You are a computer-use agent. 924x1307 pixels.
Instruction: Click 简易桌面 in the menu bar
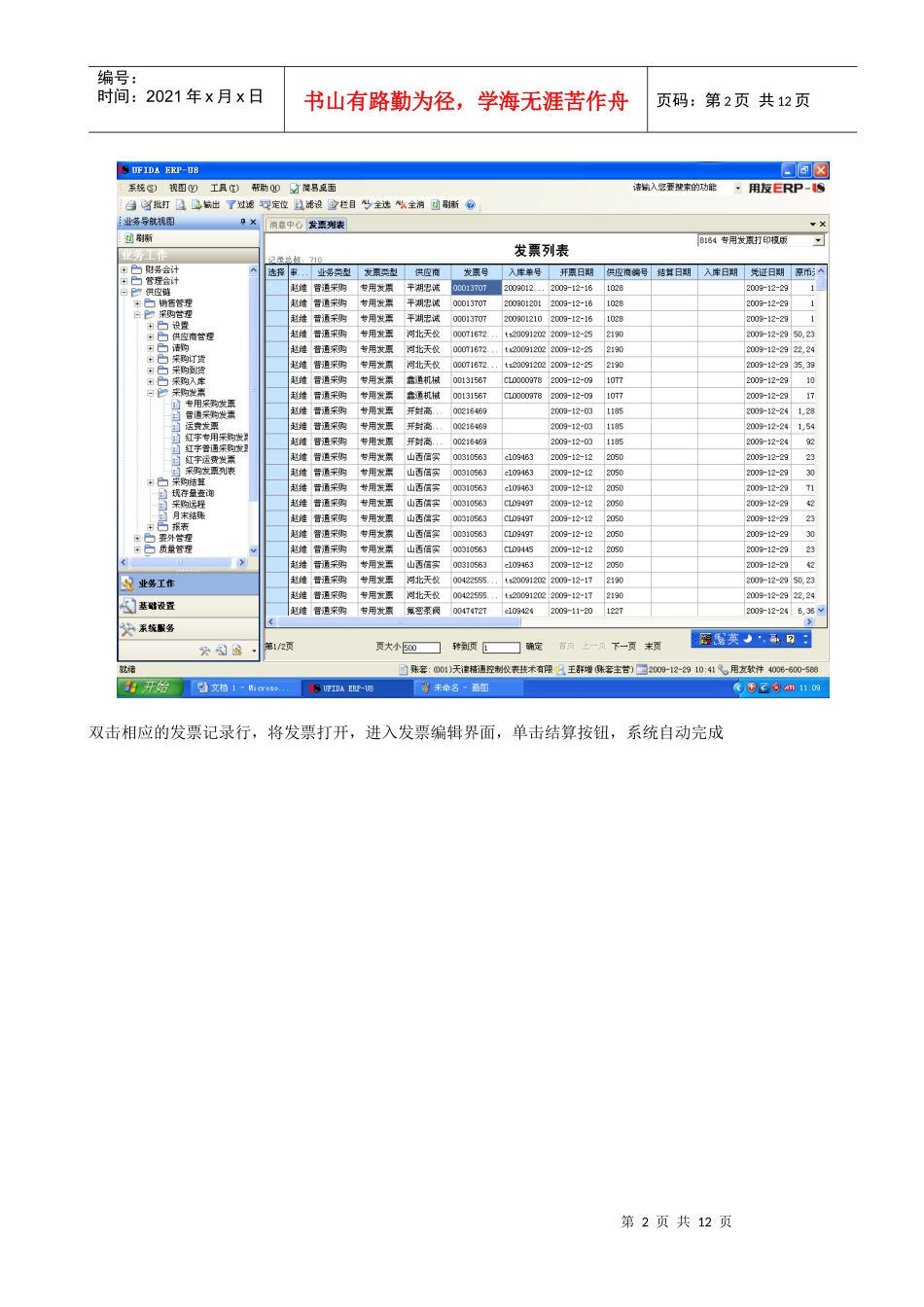pos(313,189)
